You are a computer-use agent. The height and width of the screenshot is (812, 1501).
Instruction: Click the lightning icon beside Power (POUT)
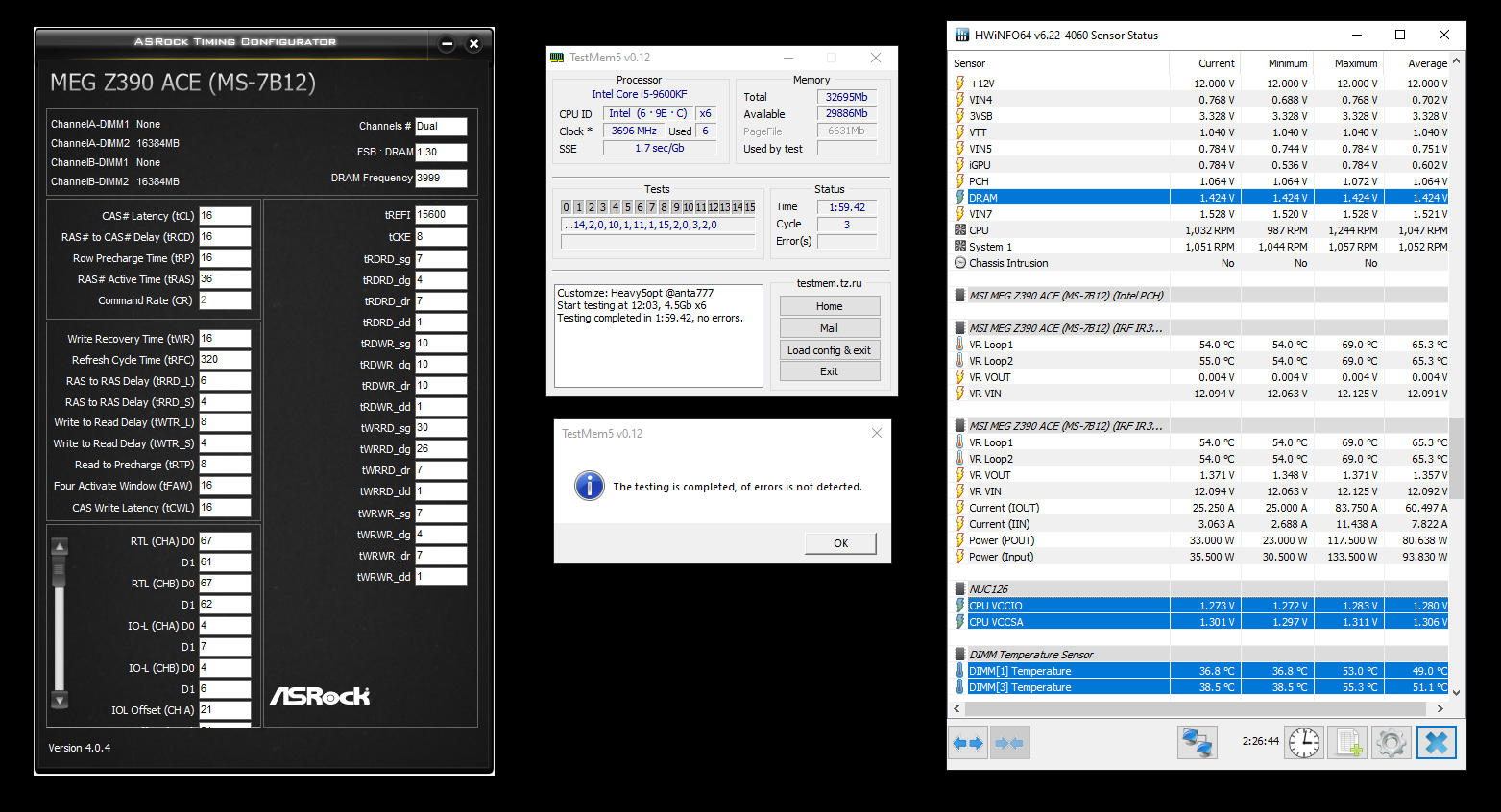(x=960, y=540)
